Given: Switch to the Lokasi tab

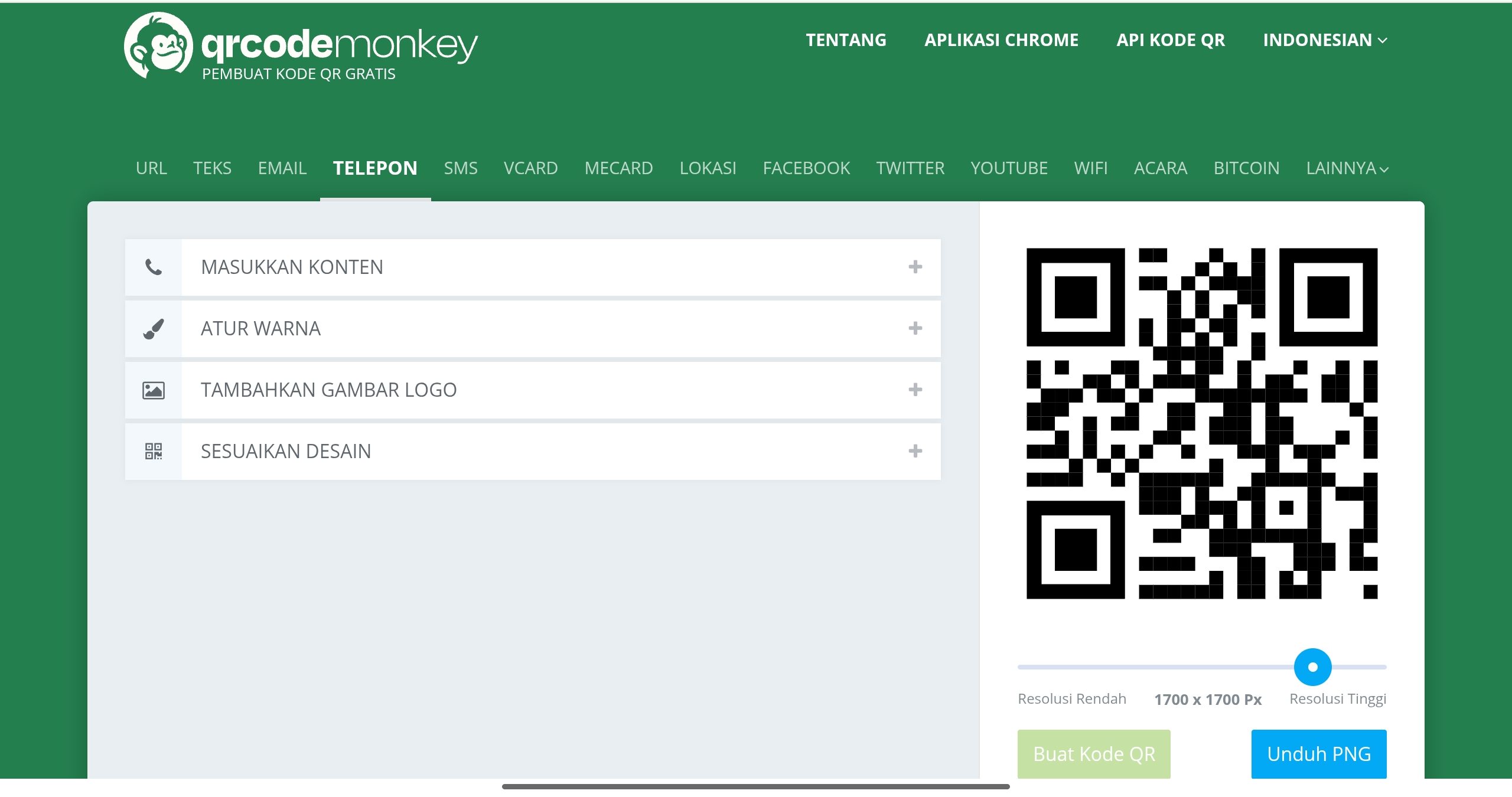Looking at the screenshot, I should pyautogui.click(x=708, y=168).
